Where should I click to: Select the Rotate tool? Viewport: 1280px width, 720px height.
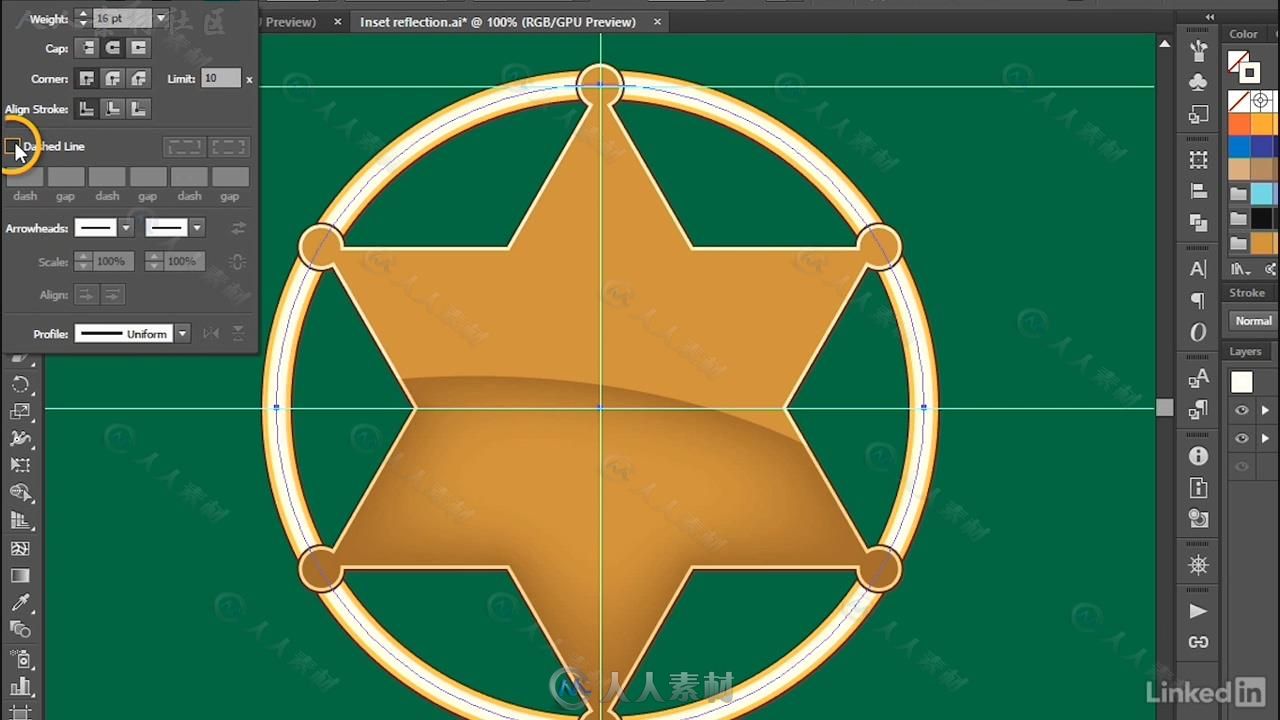pyautogui.click(x=20, y=384)
